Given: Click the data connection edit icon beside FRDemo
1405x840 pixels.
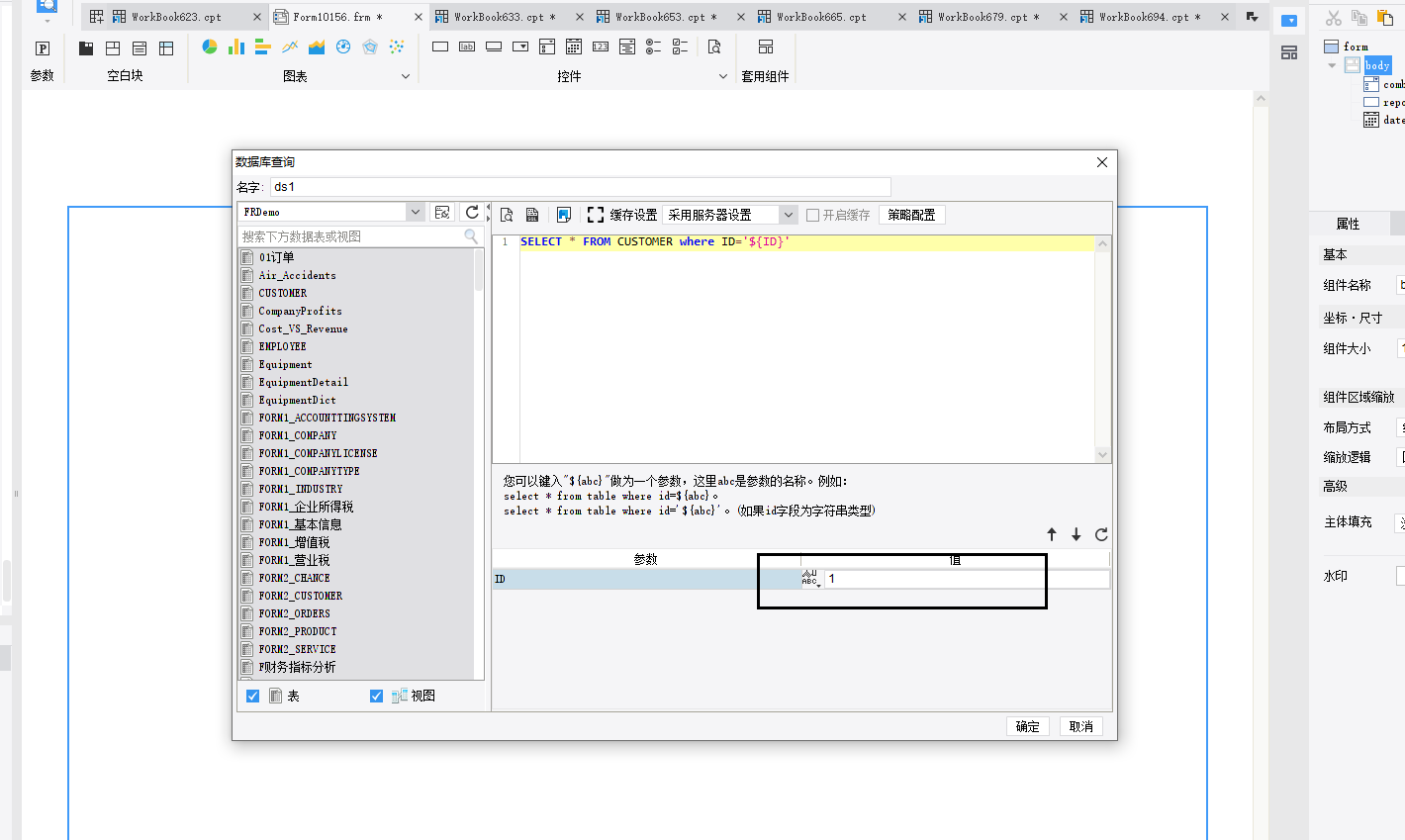Looking at the screenshot, I should [442, 212].
